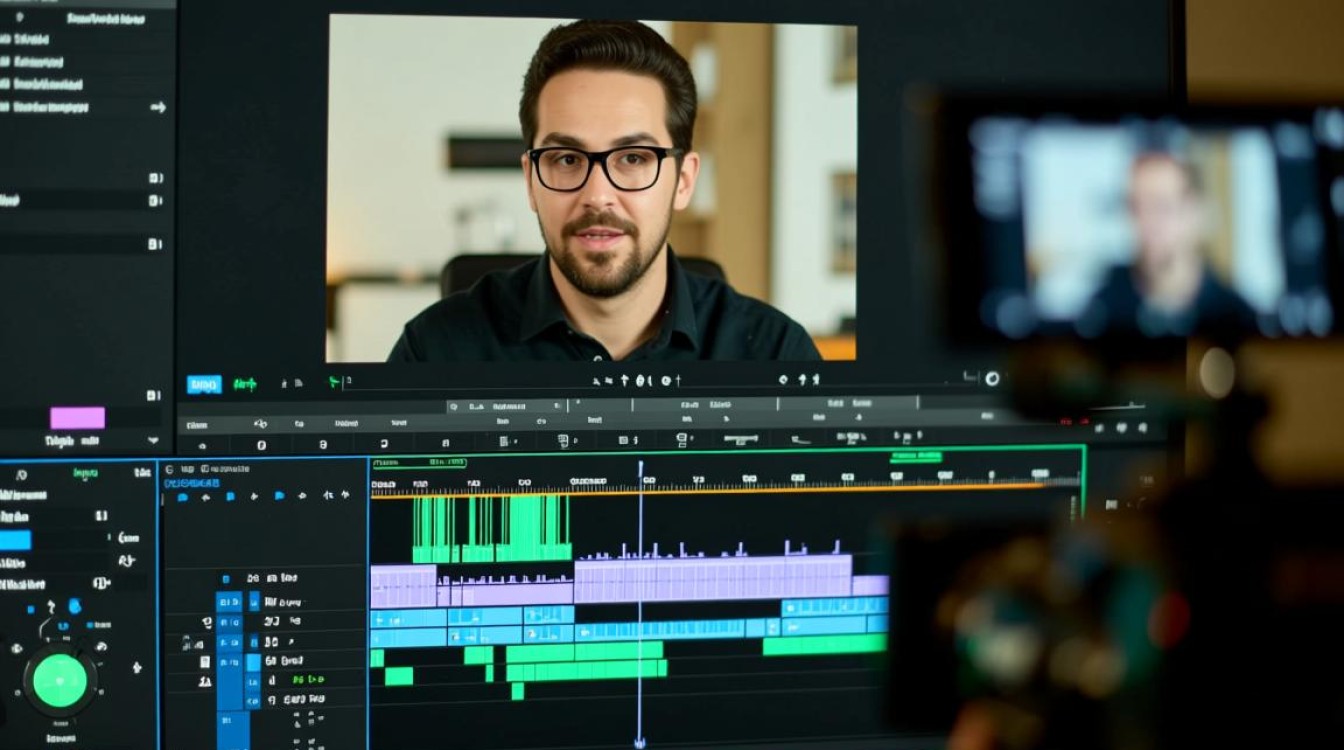1344x750 pixels.
Task: Select the large purple clip under playhead
Action: [x=712, y=578]
